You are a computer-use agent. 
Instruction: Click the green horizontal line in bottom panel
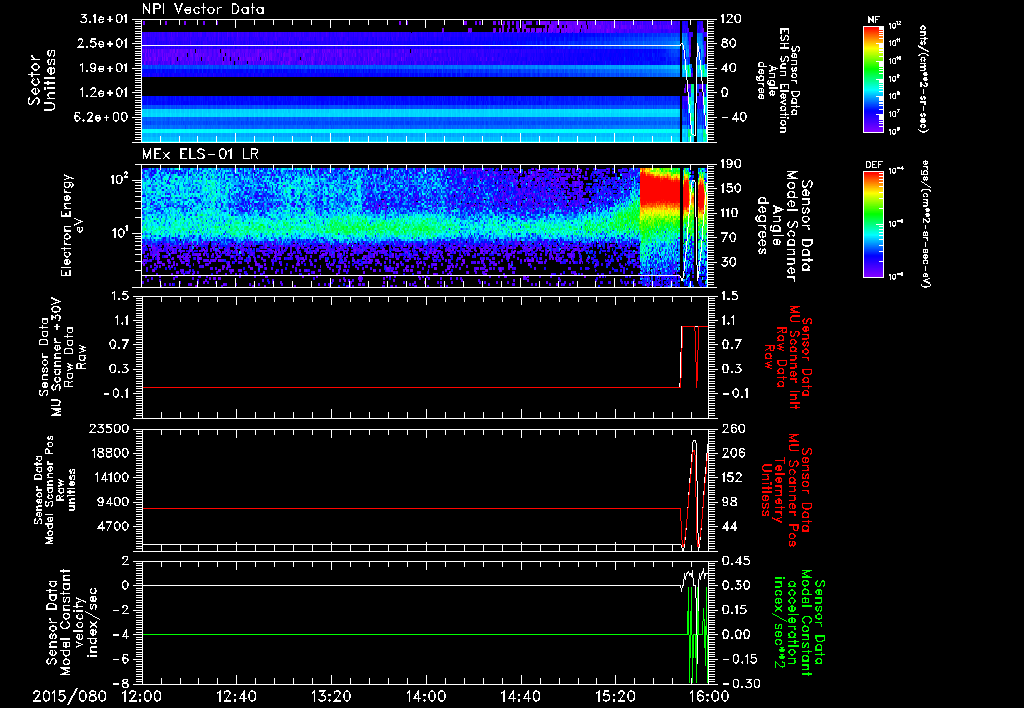point(400,635)
